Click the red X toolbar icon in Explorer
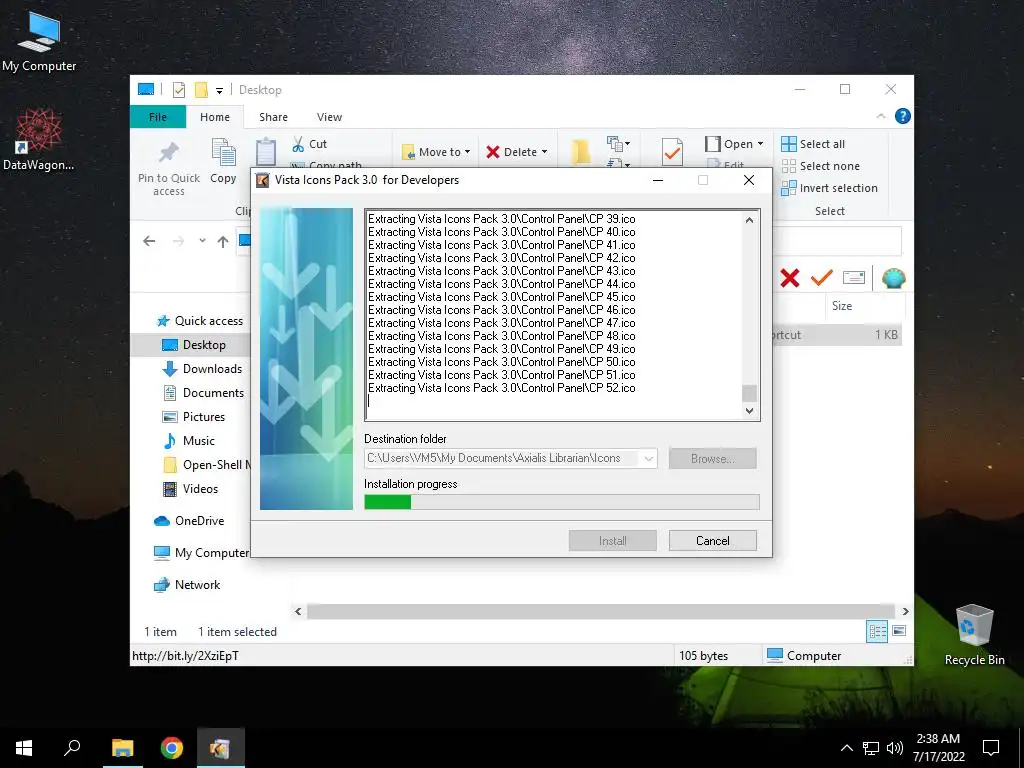The width and height of the screenshot is (1024, 768). click(x=790, y=278)
